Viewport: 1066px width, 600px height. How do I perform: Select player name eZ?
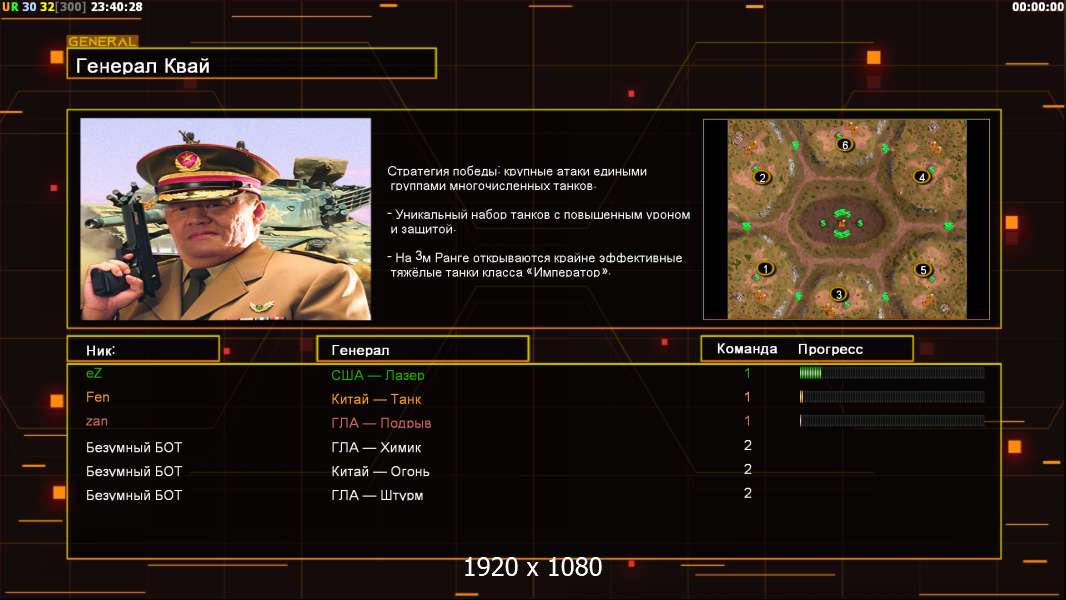pos(94,373)
